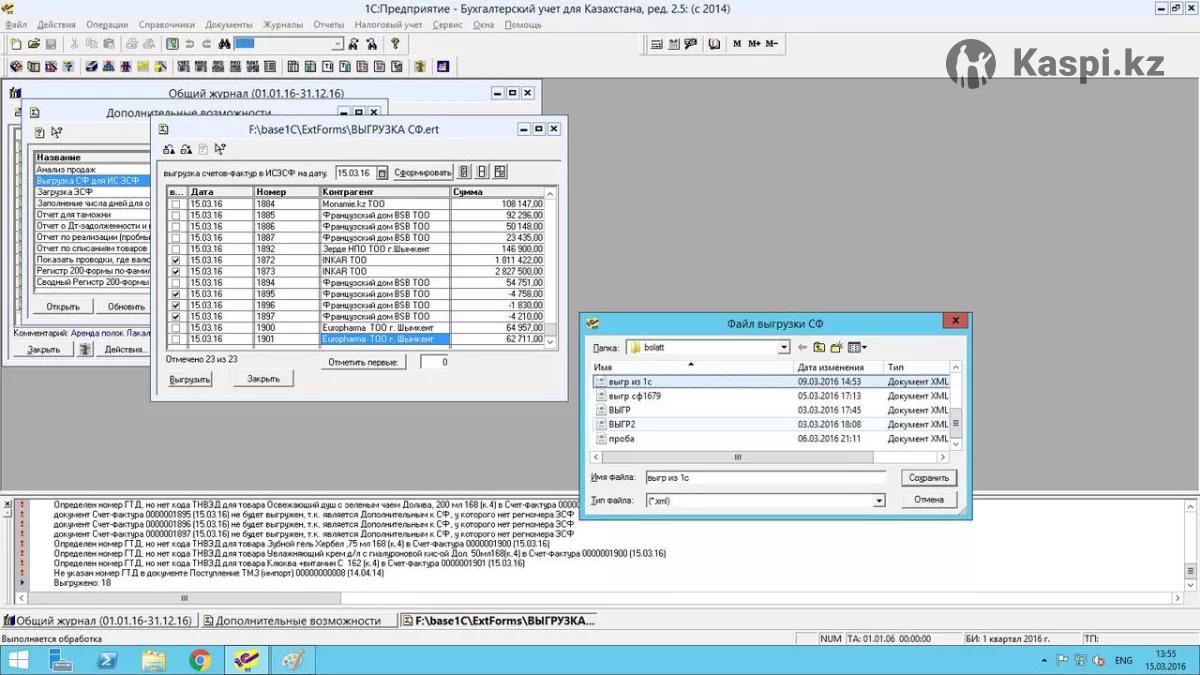Viewport: 1200px width, 675px height.
Task: Click the Выгрузить button
Action: pos(190,380)
